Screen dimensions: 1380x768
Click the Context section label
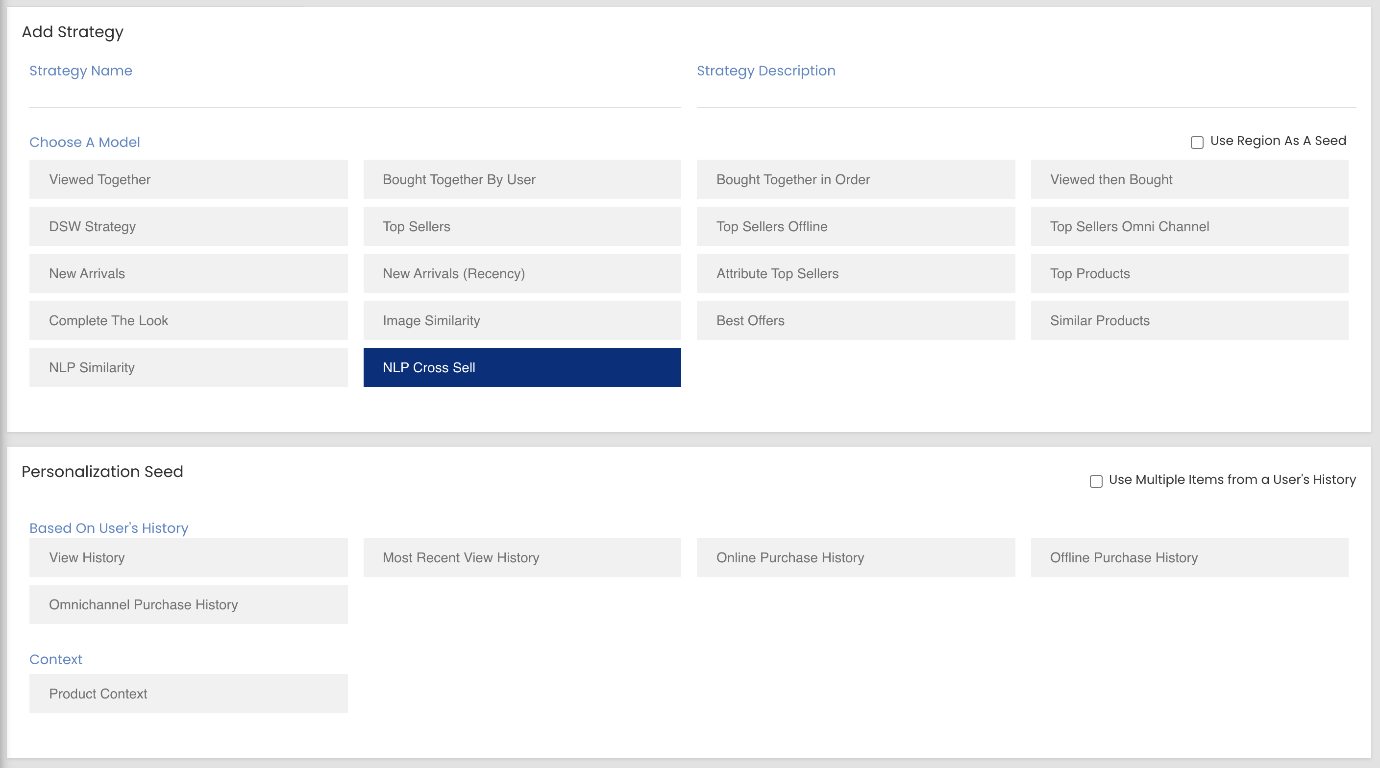coord(56,659)
